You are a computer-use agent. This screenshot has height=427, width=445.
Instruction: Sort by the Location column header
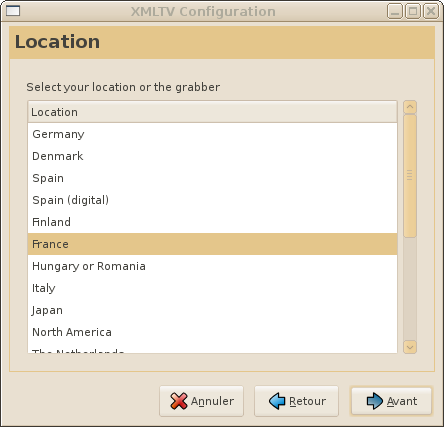(x=213, y=112)
